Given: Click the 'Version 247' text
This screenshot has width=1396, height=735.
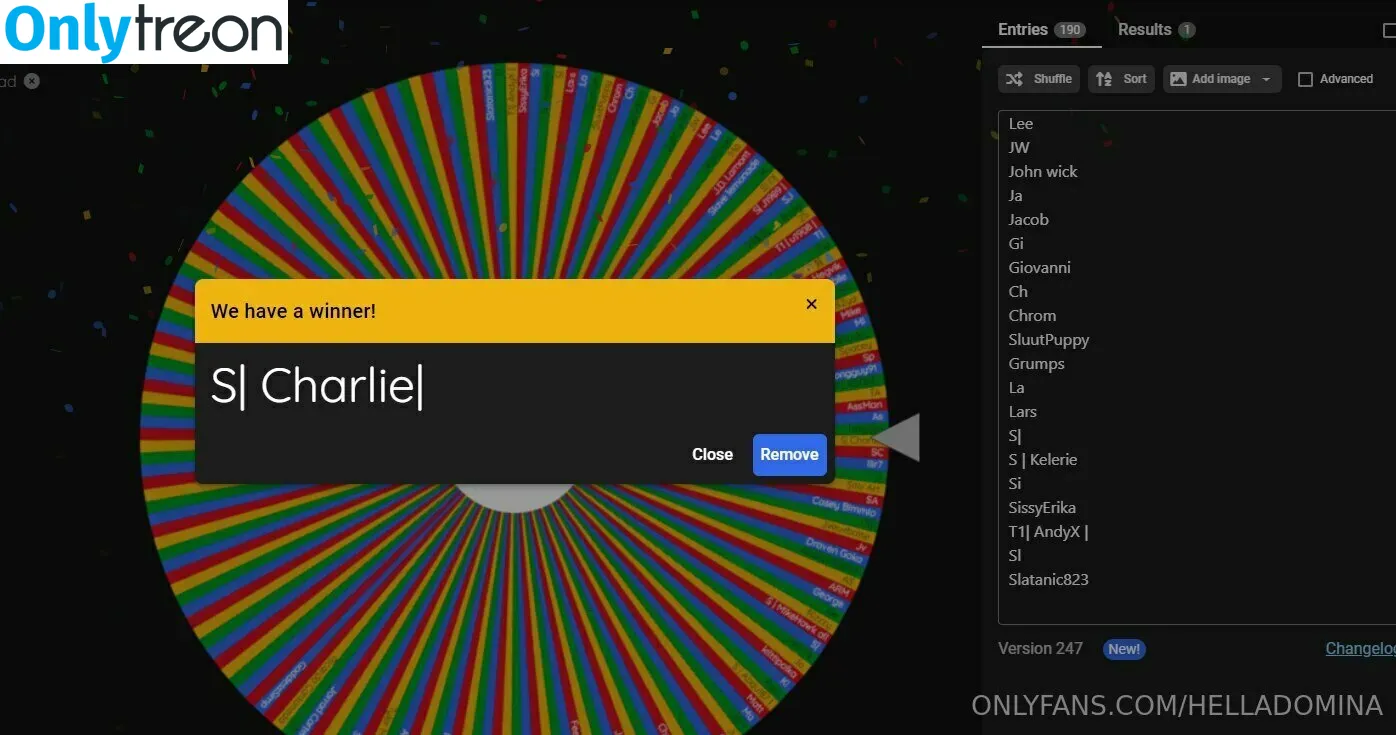Looking at the screenshot, I should pos(1040,648).
